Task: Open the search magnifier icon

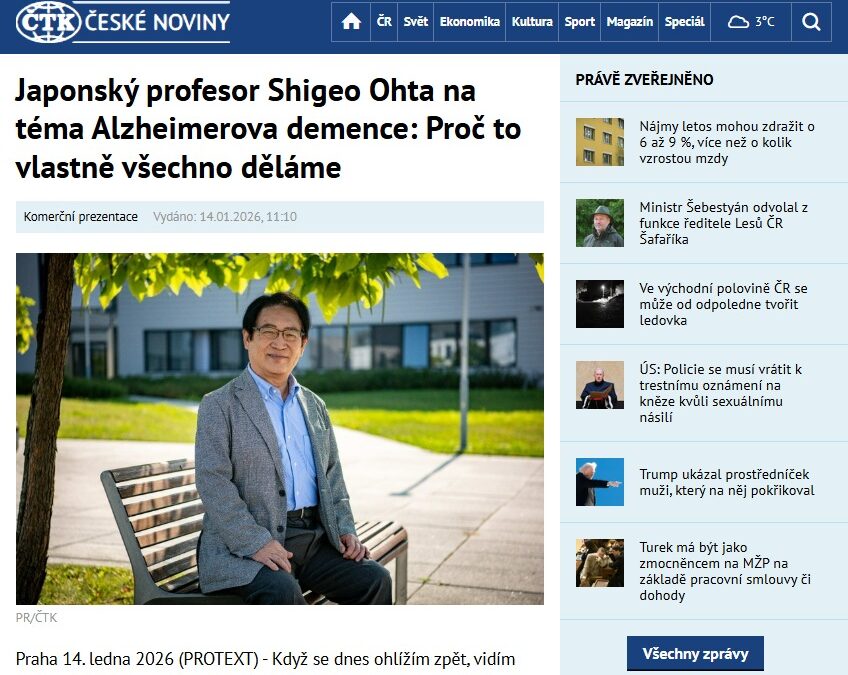Action: 811,22
